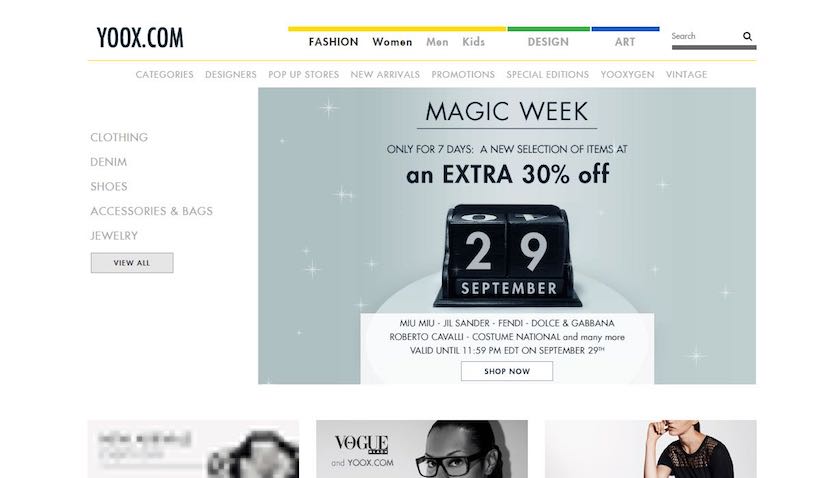
Task: Click the September 29 calendar image
Action: [508, 255]
